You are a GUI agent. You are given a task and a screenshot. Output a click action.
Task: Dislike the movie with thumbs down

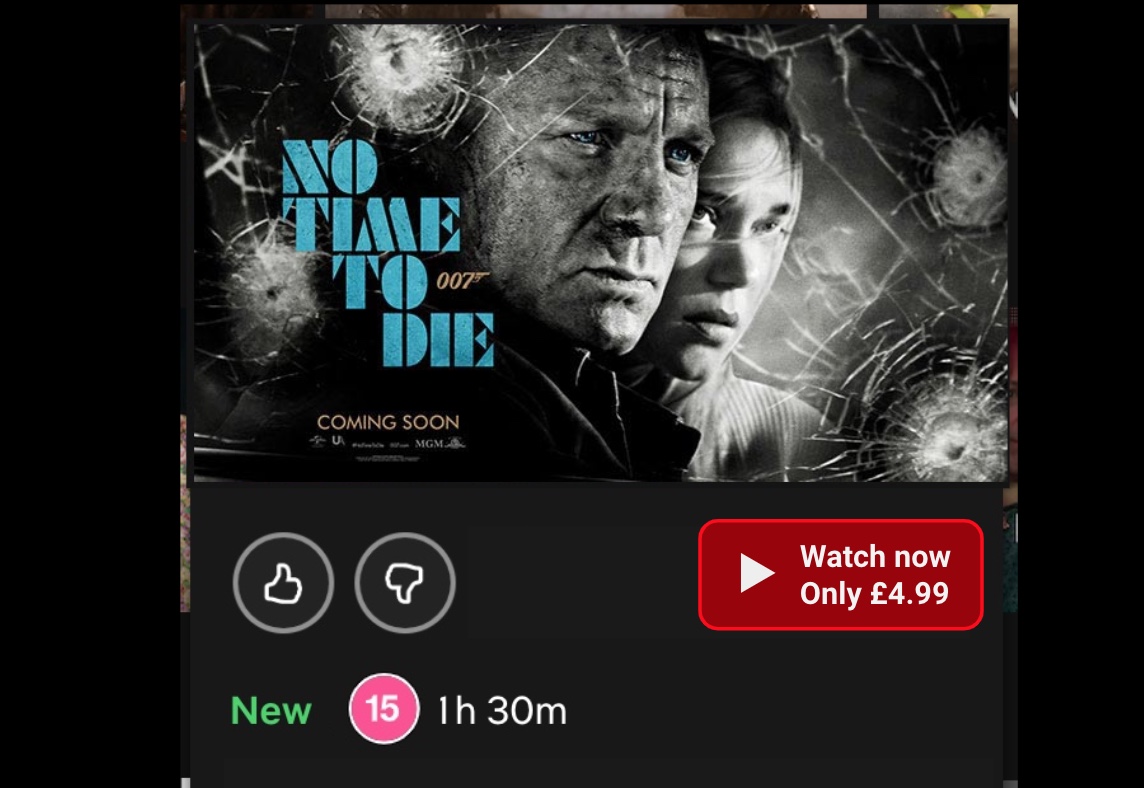coord(405,583)
